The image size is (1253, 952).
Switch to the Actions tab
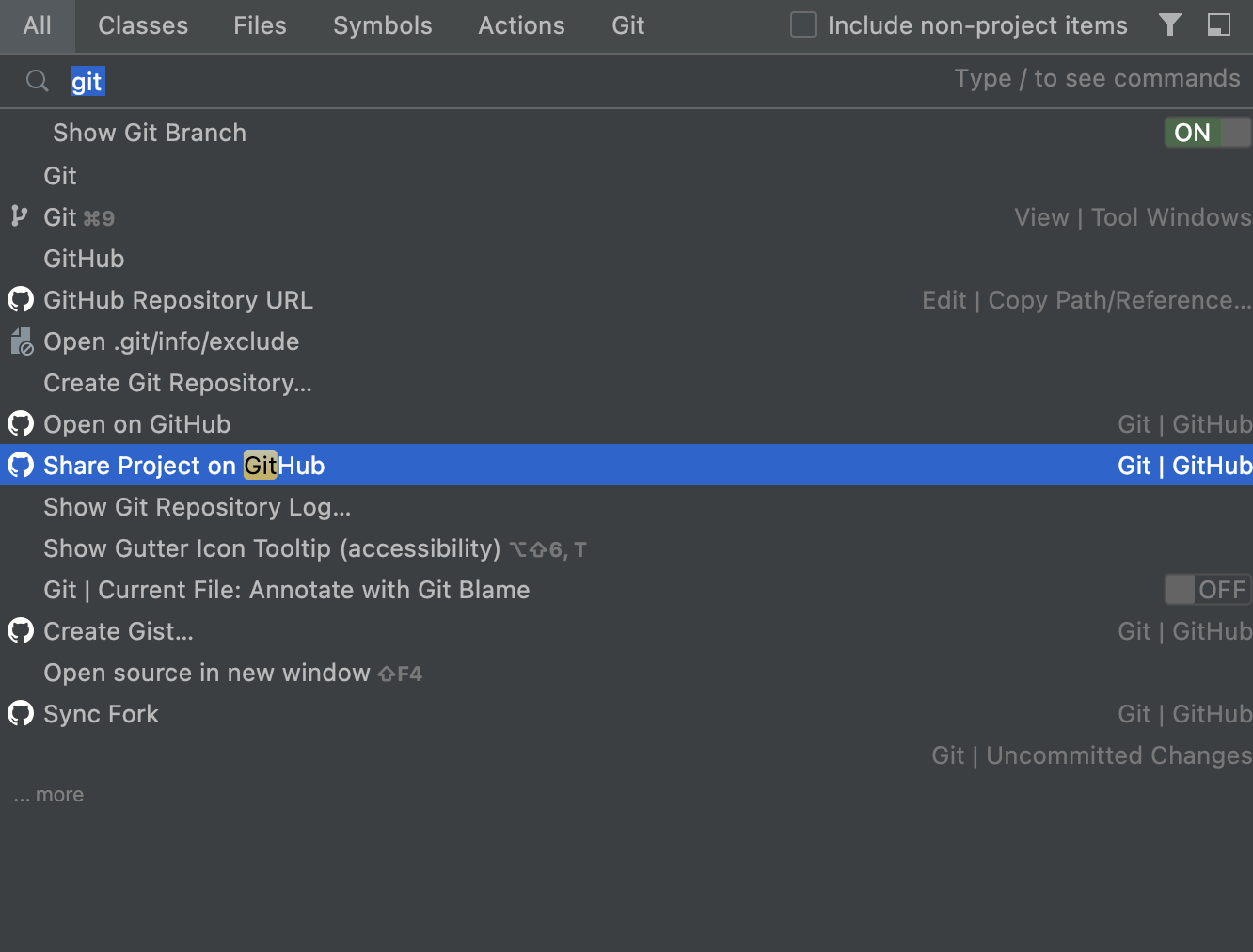521,25
